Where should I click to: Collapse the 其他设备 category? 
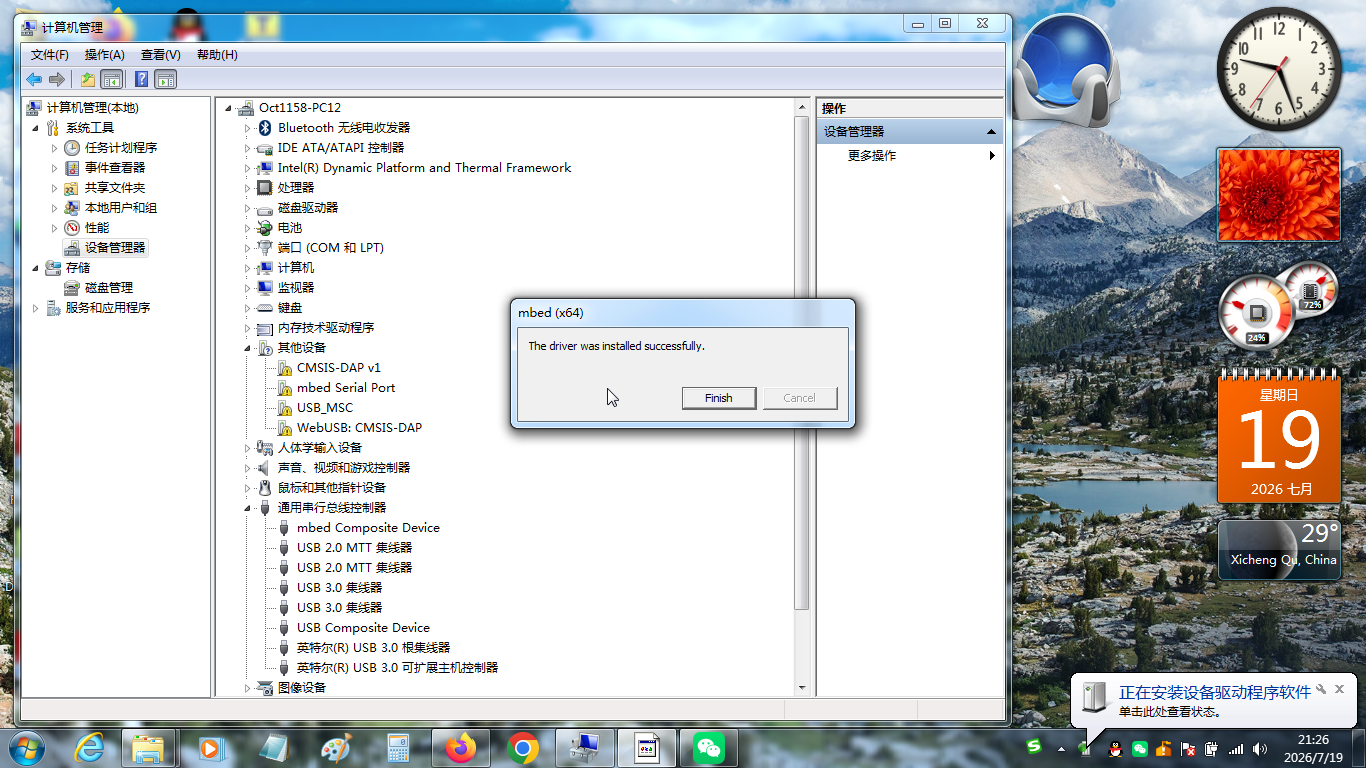(248, 348)
